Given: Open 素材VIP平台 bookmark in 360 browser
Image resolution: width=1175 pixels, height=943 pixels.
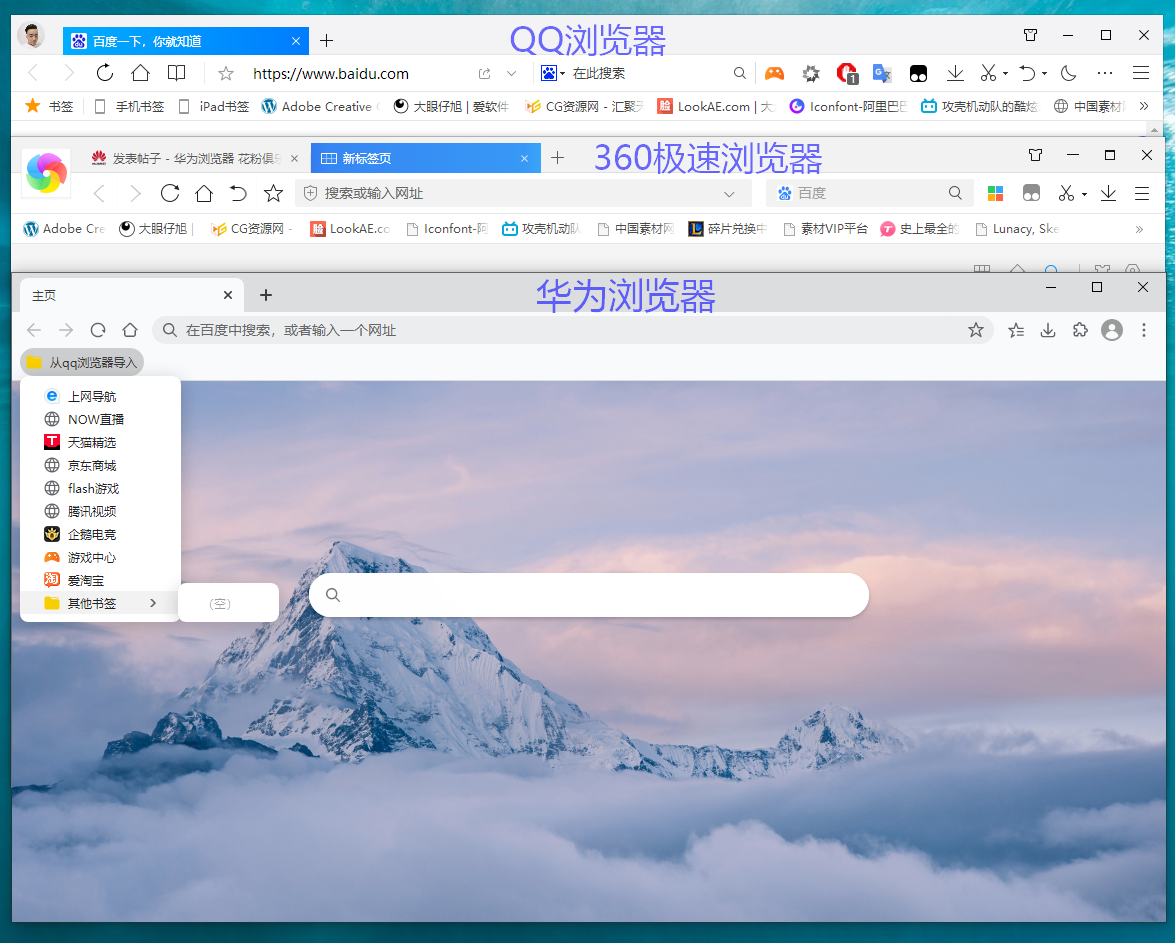Looking at the screenshot, I should (826, 229).
